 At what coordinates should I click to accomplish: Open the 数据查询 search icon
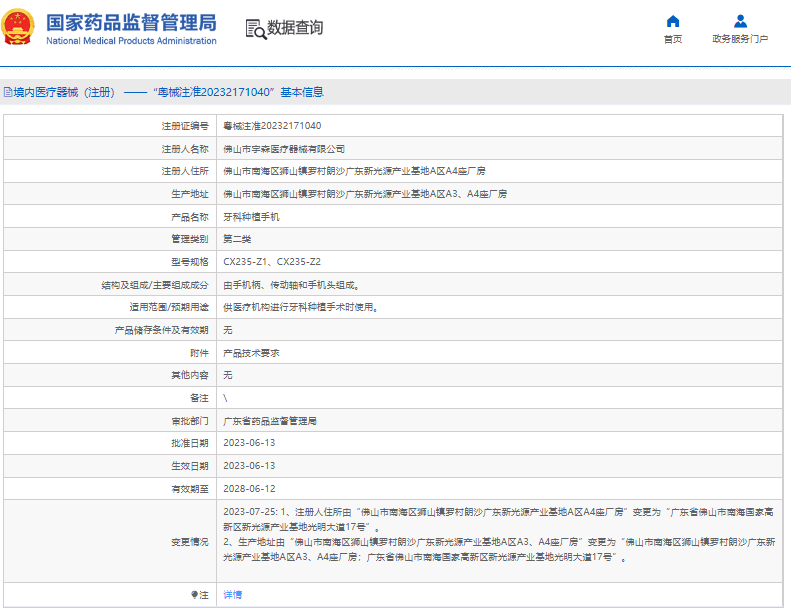pyautogui.click(x=256, y=29)
